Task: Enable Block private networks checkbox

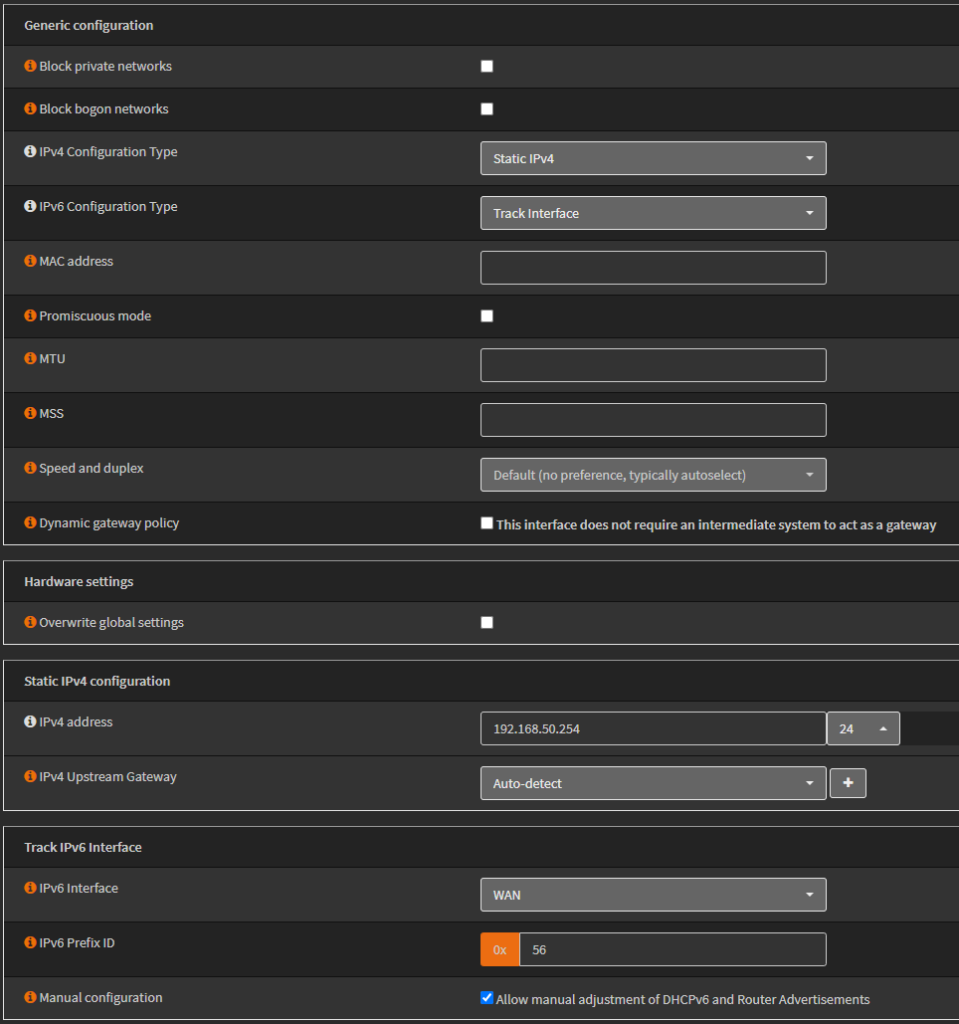Action: tap(487, 67)
